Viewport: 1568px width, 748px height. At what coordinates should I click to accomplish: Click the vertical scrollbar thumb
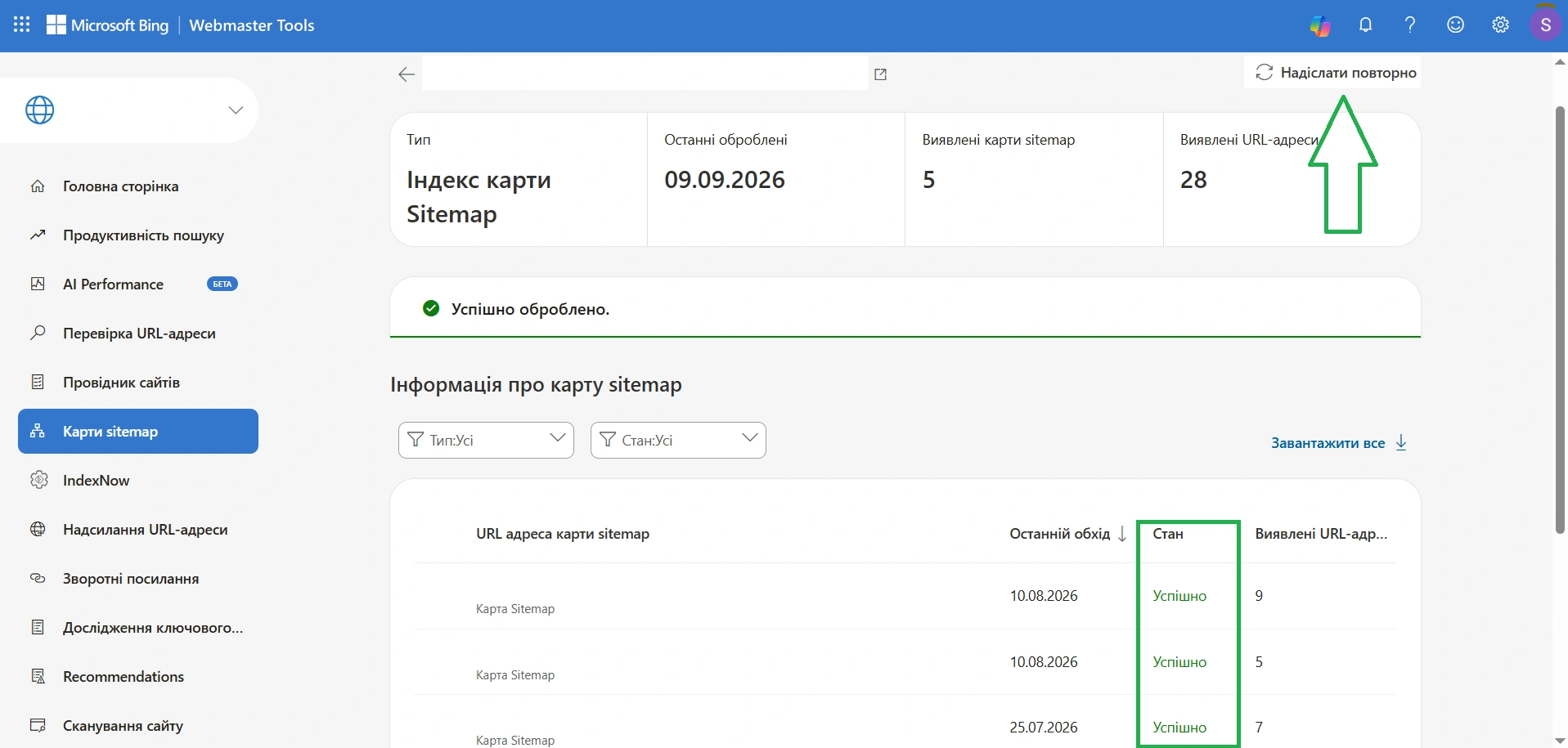(x=1561, y=319)
